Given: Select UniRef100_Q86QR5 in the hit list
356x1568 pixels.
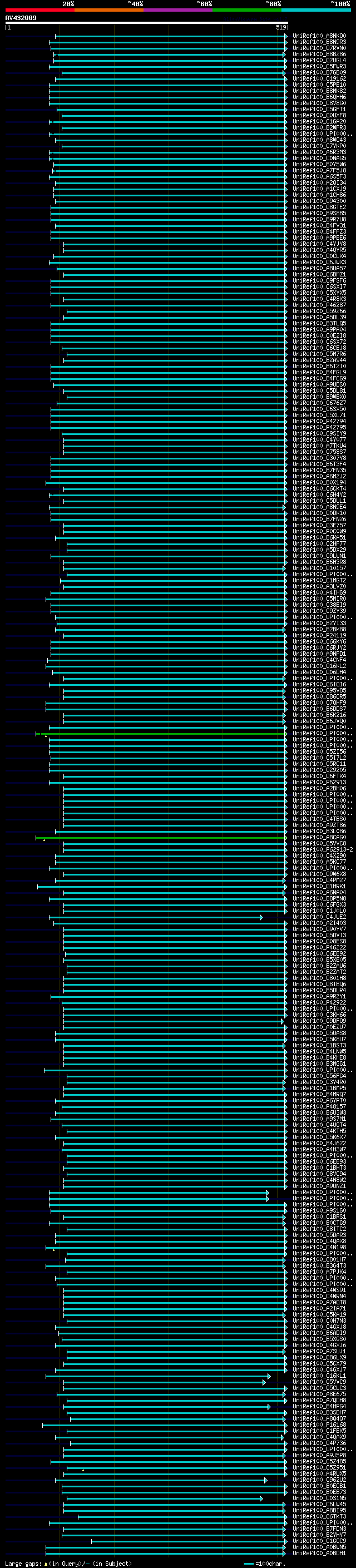Looking at the screenshot, I should click(319, 696).
